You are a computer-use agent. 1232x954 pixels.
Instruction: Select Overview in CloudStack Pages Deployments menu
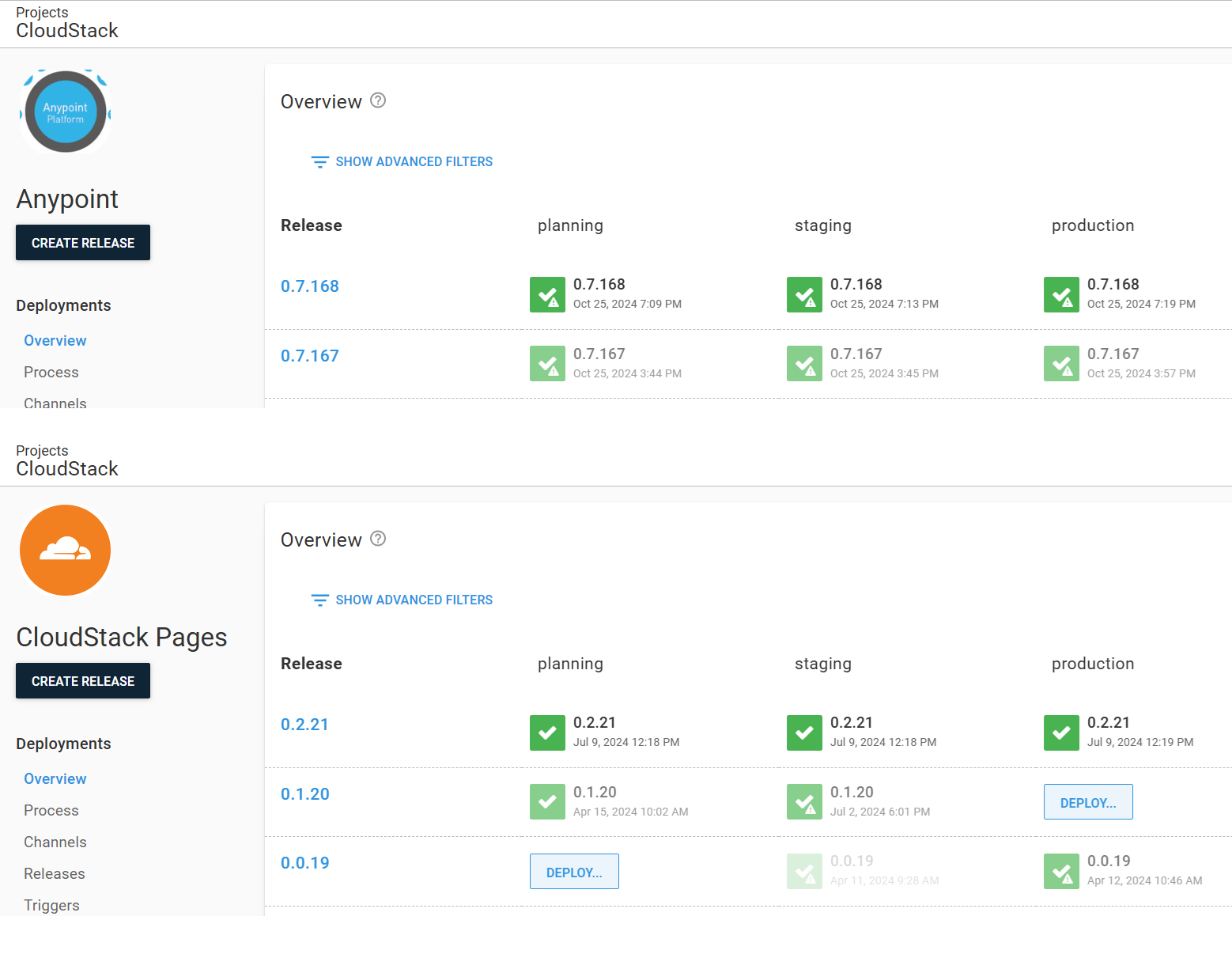click(x=55, y=779)
